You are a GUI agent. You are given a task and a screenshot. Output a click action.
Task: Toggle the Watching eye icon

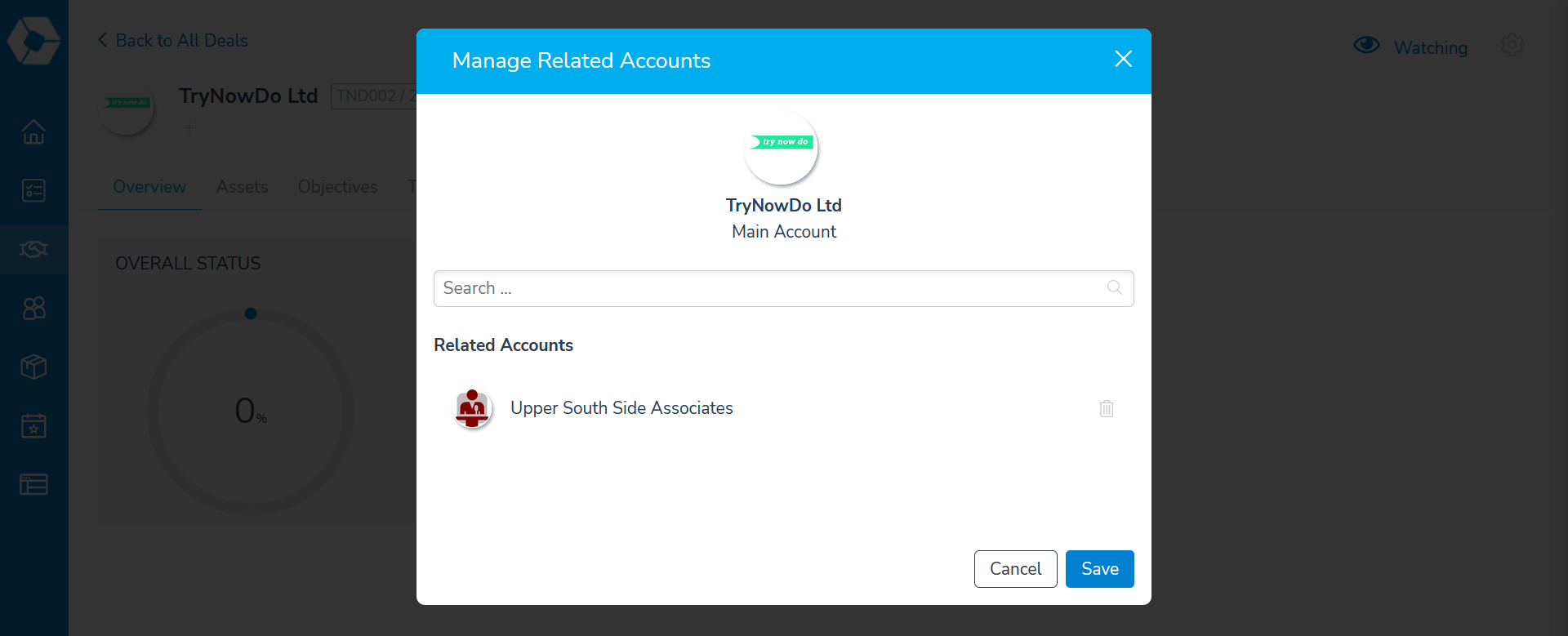coord(1366,45)
